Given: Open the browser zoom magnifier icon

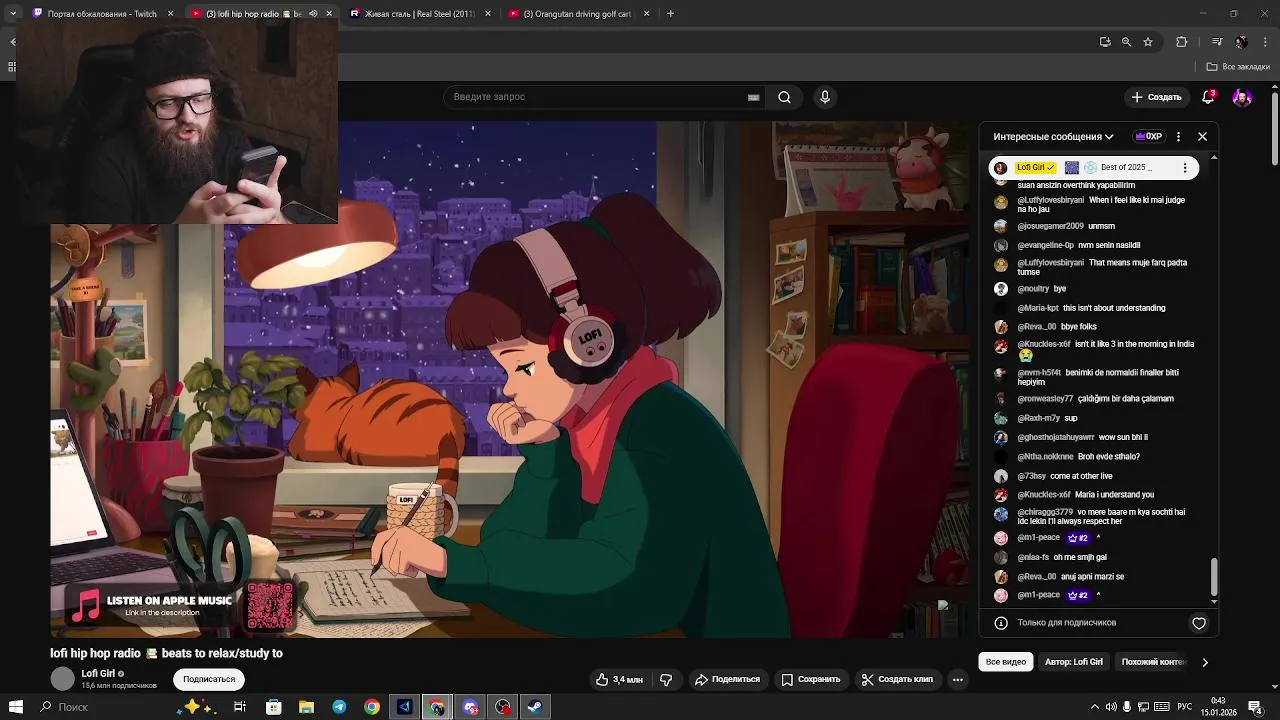Looking at the screenshot, I should pos(1126,42).
